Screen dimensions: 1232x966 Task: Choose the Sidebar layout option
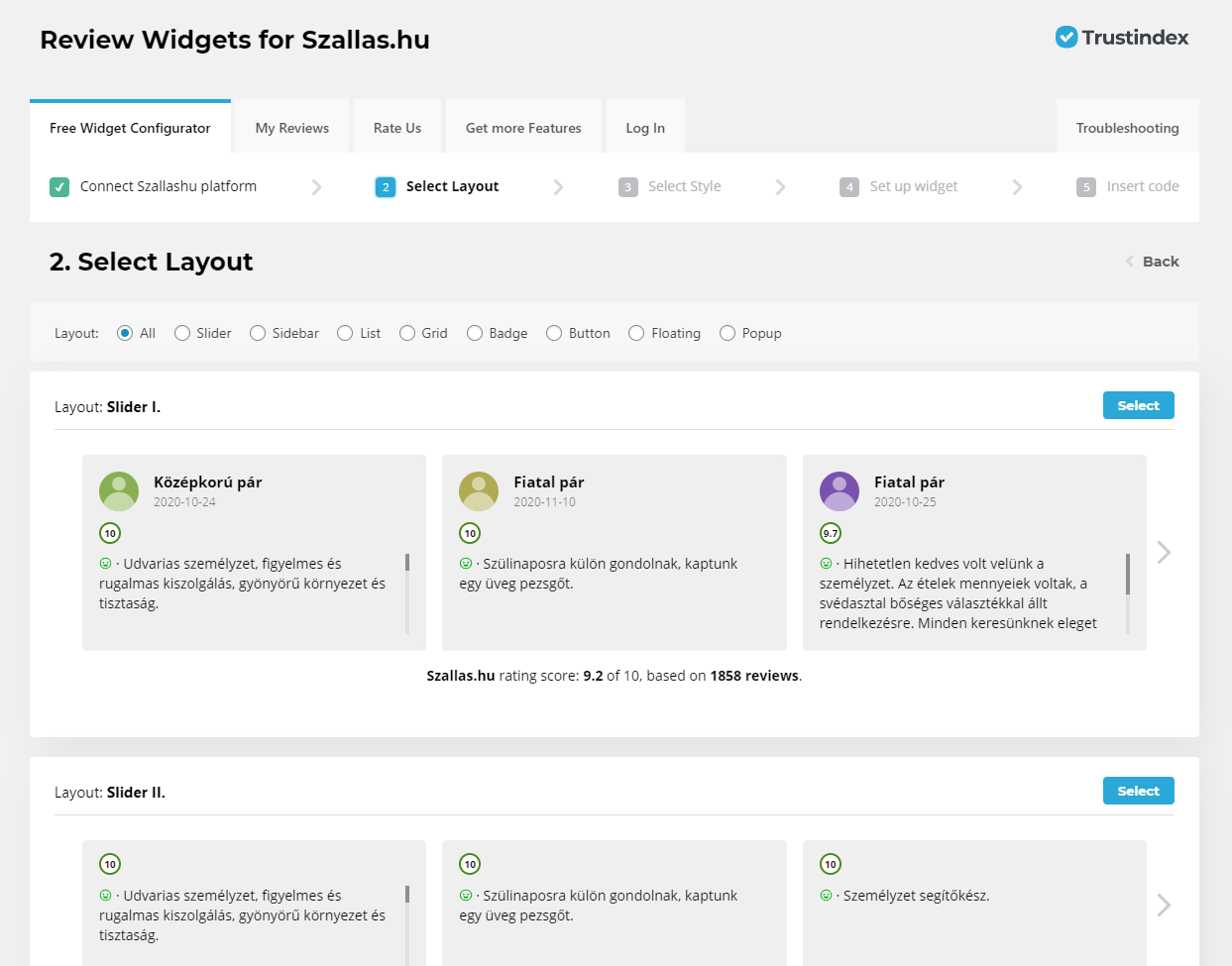click(x=258, y=333)
